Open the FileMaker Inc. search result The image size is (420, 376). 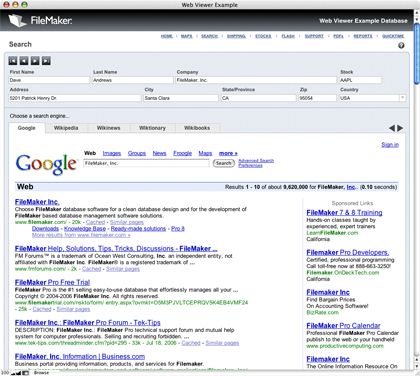37,202
